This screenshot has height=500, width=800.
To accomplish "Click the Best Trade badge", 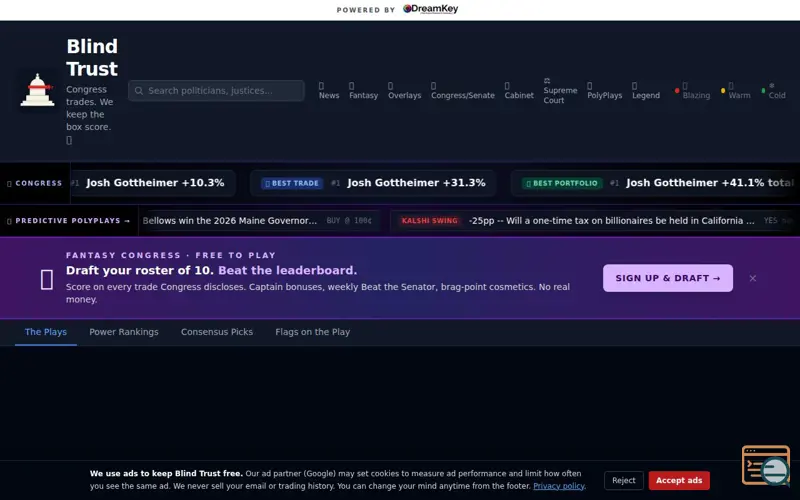I will coord(292,183).
